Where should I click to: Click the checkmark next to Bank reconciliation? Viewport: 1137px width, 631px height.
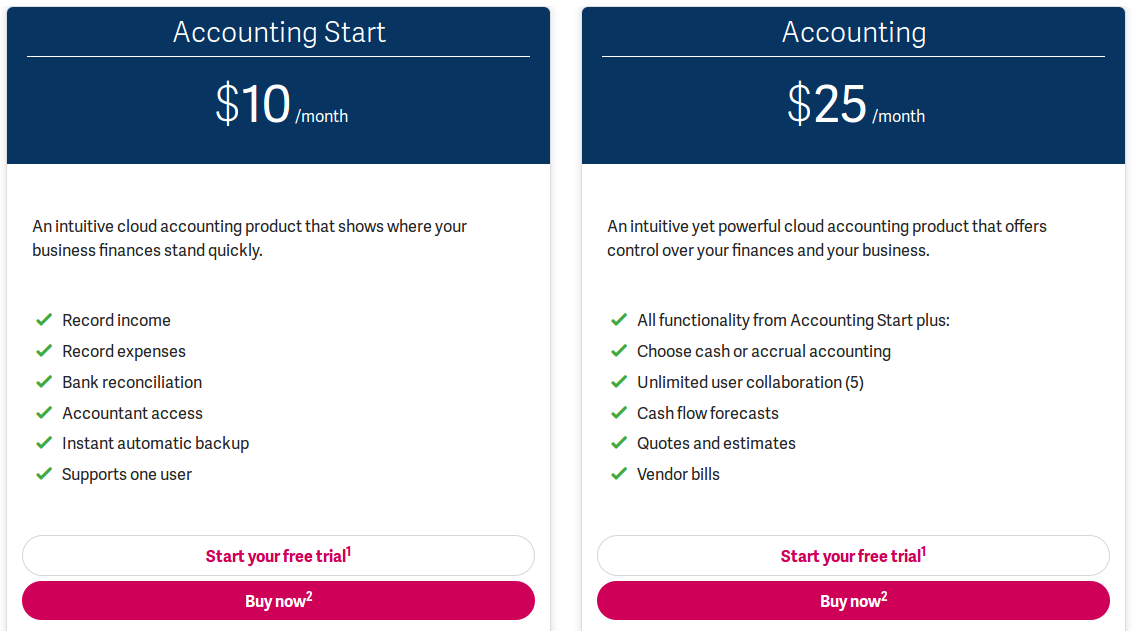coord(44,381)
